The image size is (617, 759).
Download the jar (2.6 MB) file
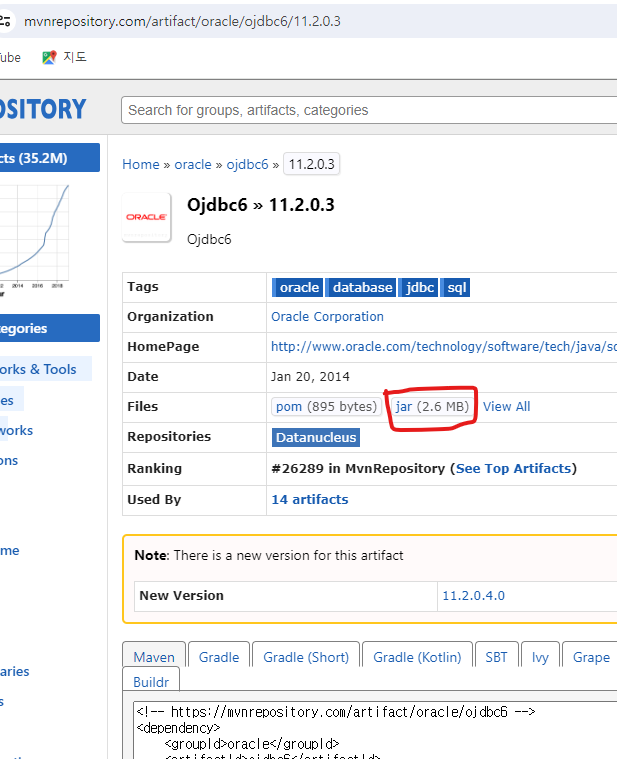(x=432, y=407)
